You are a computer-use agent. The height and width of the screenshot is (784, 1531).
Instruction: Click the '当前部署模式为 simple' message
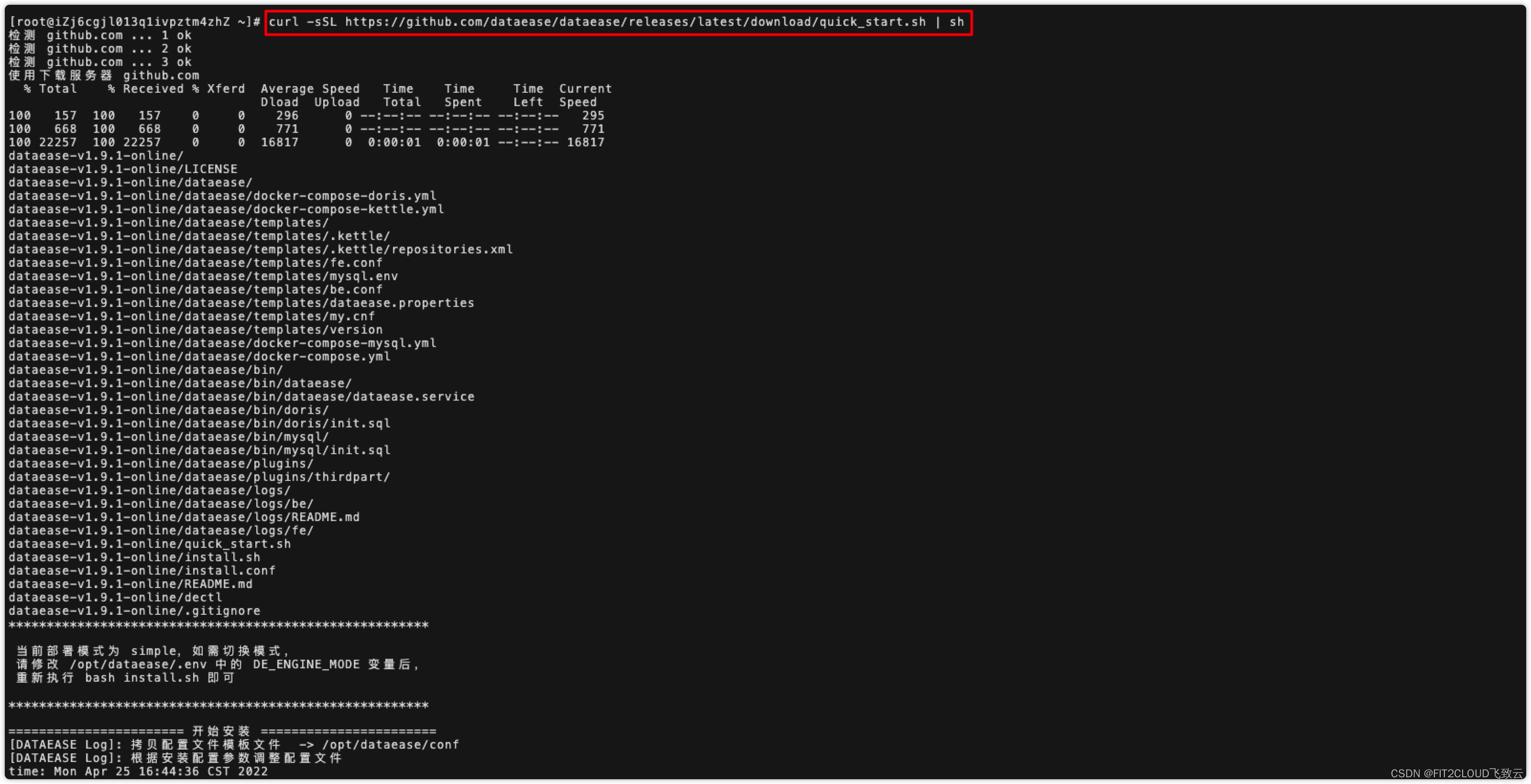[153, 651]
